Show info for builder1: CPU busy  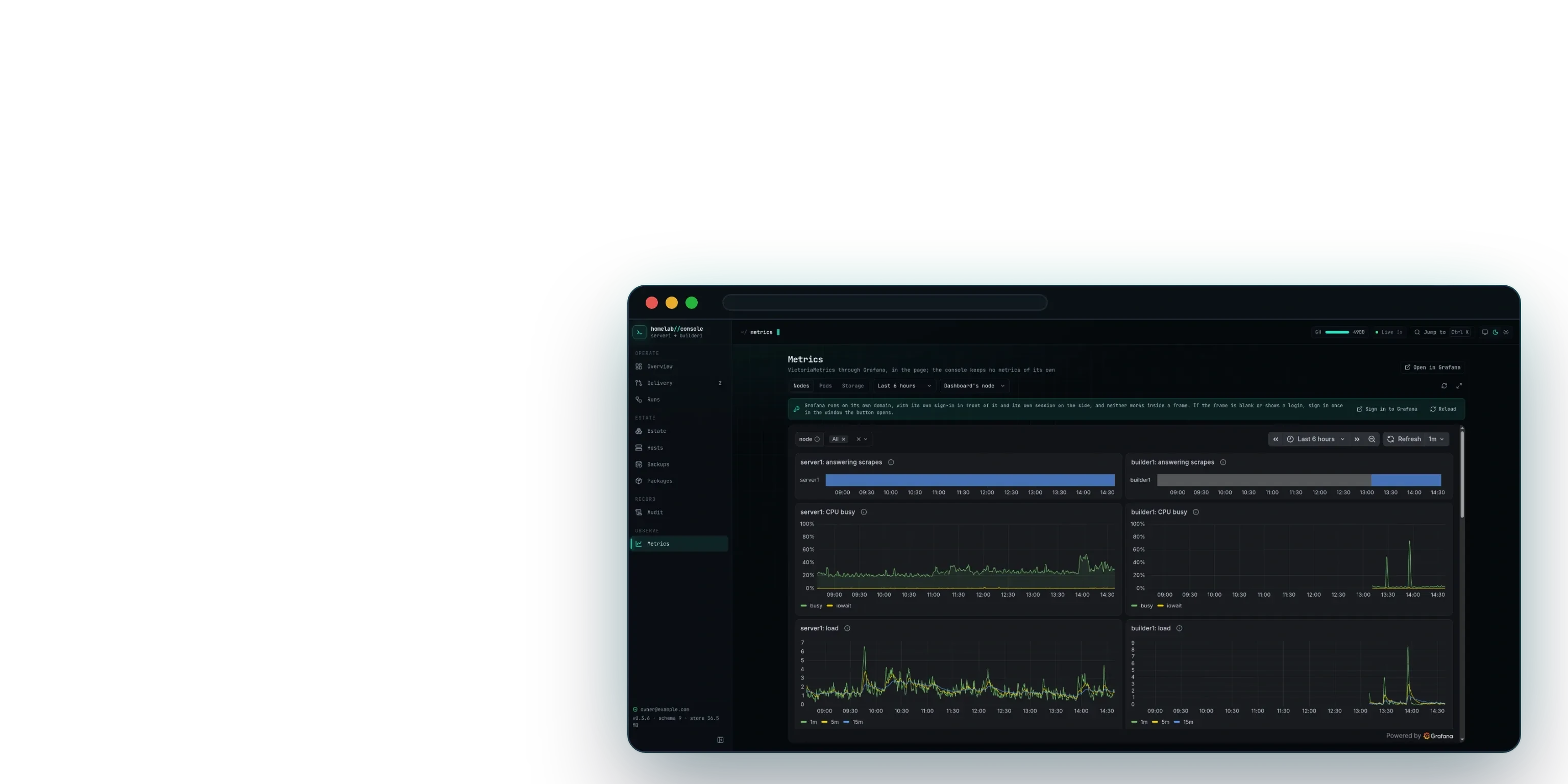point(1196,512)
